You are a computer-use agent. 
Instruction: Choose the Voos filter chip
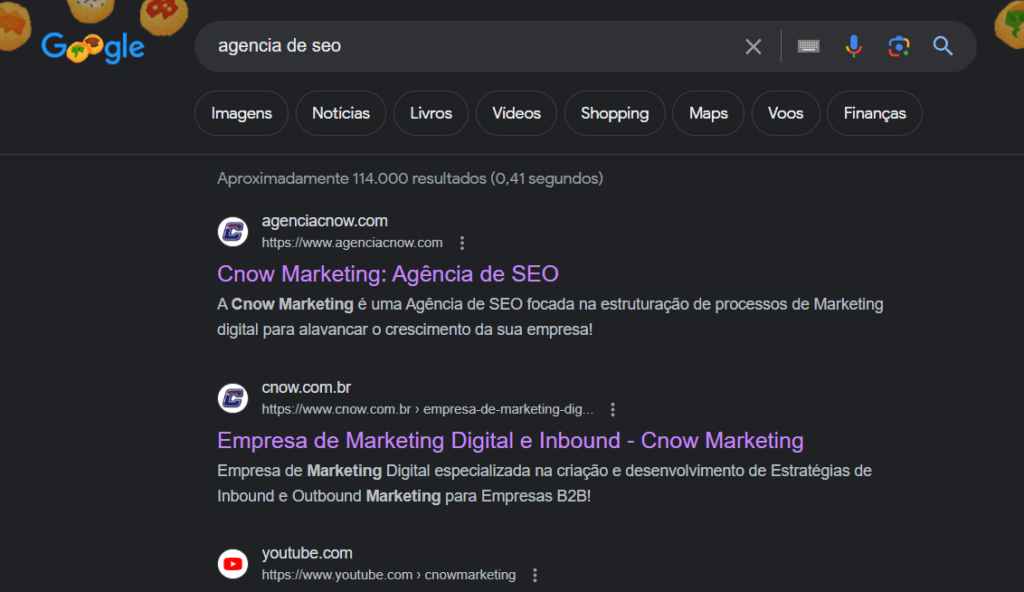pyautogui.click(x=786, y=113)
